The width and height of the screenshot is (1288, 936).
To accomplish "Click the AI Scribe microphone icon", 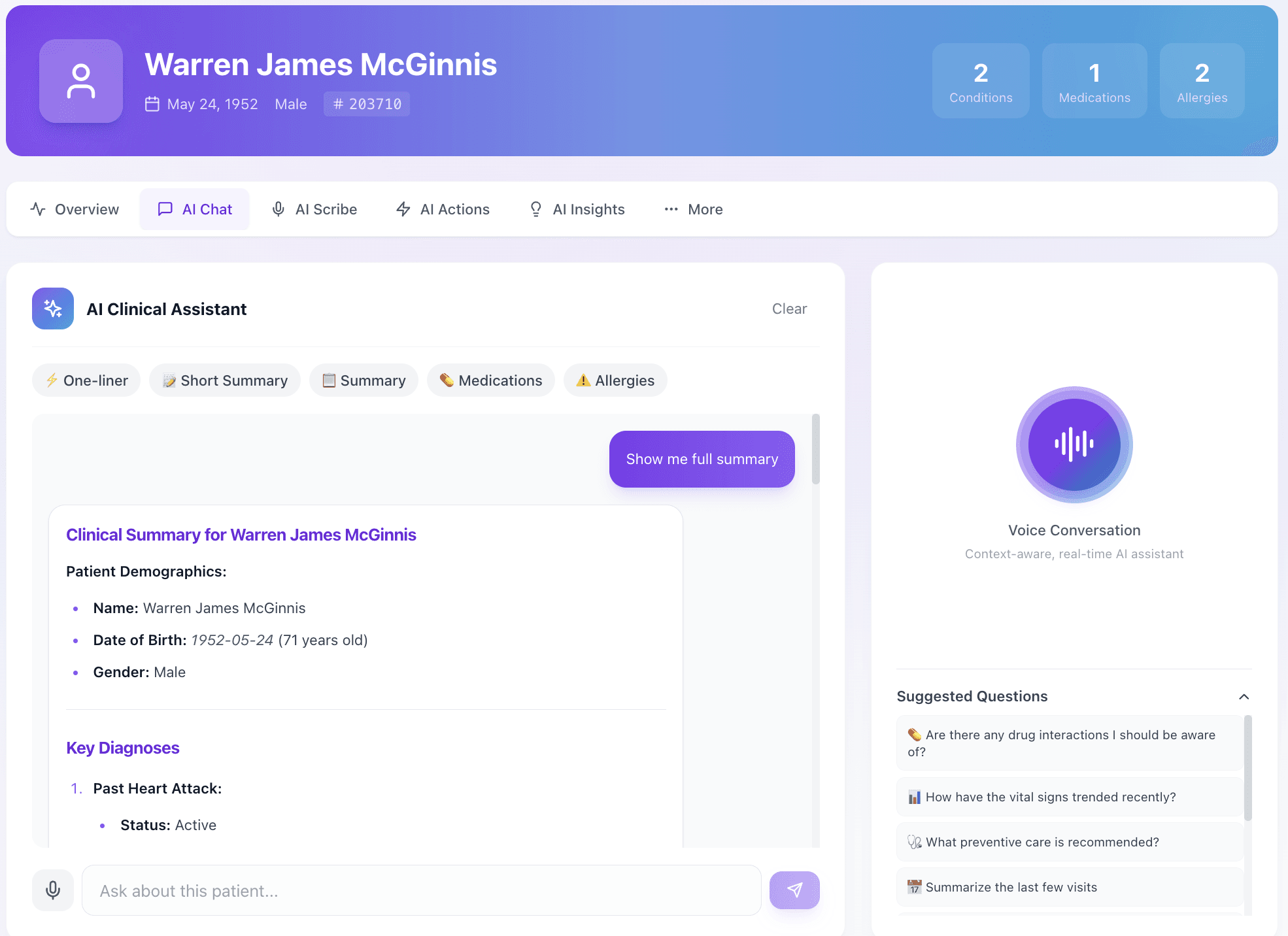I will (279, 209).
